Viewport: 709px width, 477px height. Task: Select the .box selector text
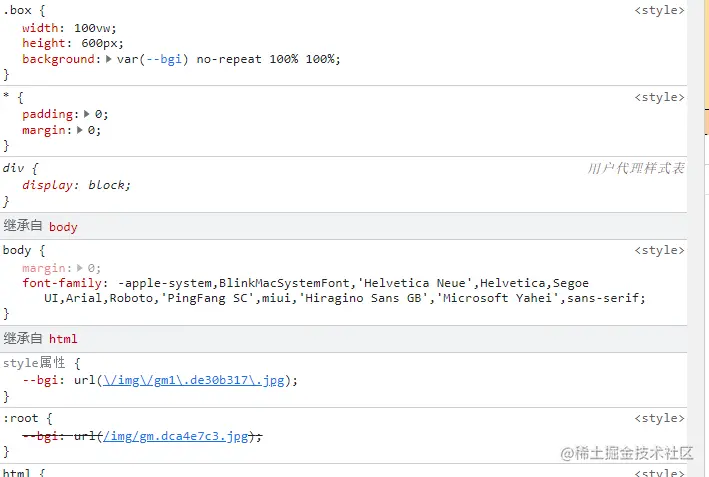point(17,10)
